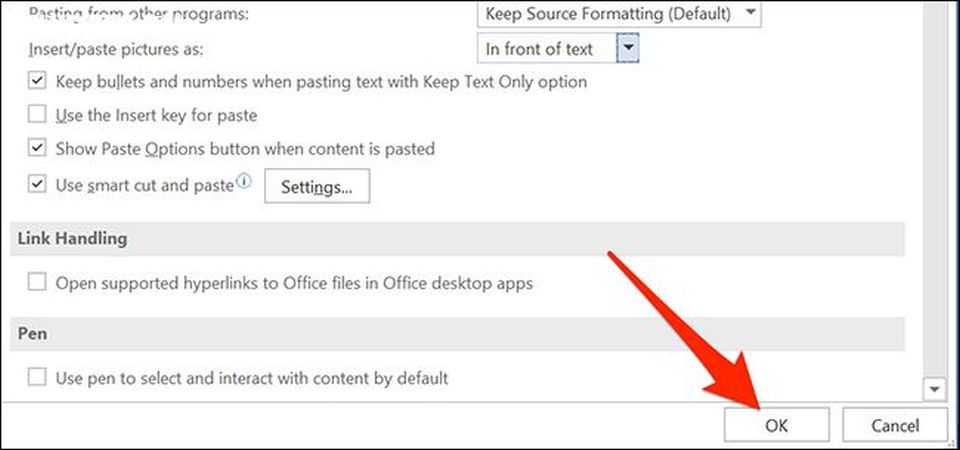The width and height of the screenshot is (960, 450).
Task: Enable Open supported hyperlinks in Office desktop apps
Action: (x=38, y=283)
